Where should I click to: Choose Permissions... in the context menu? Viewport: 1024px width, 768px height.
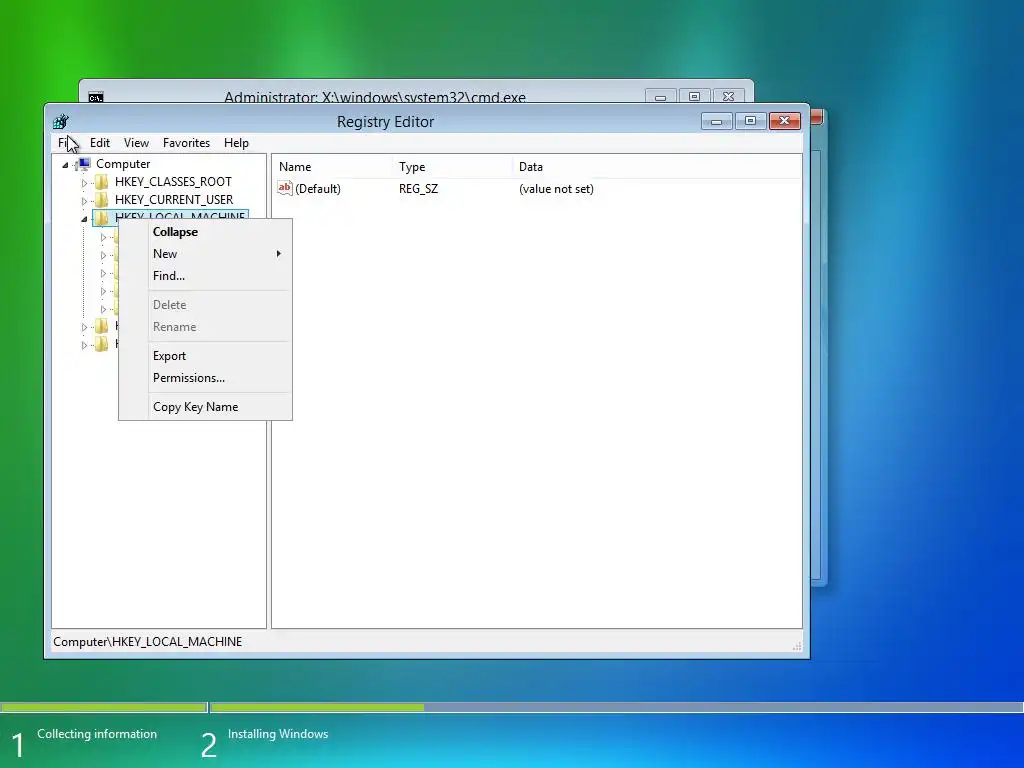[205, 377]
